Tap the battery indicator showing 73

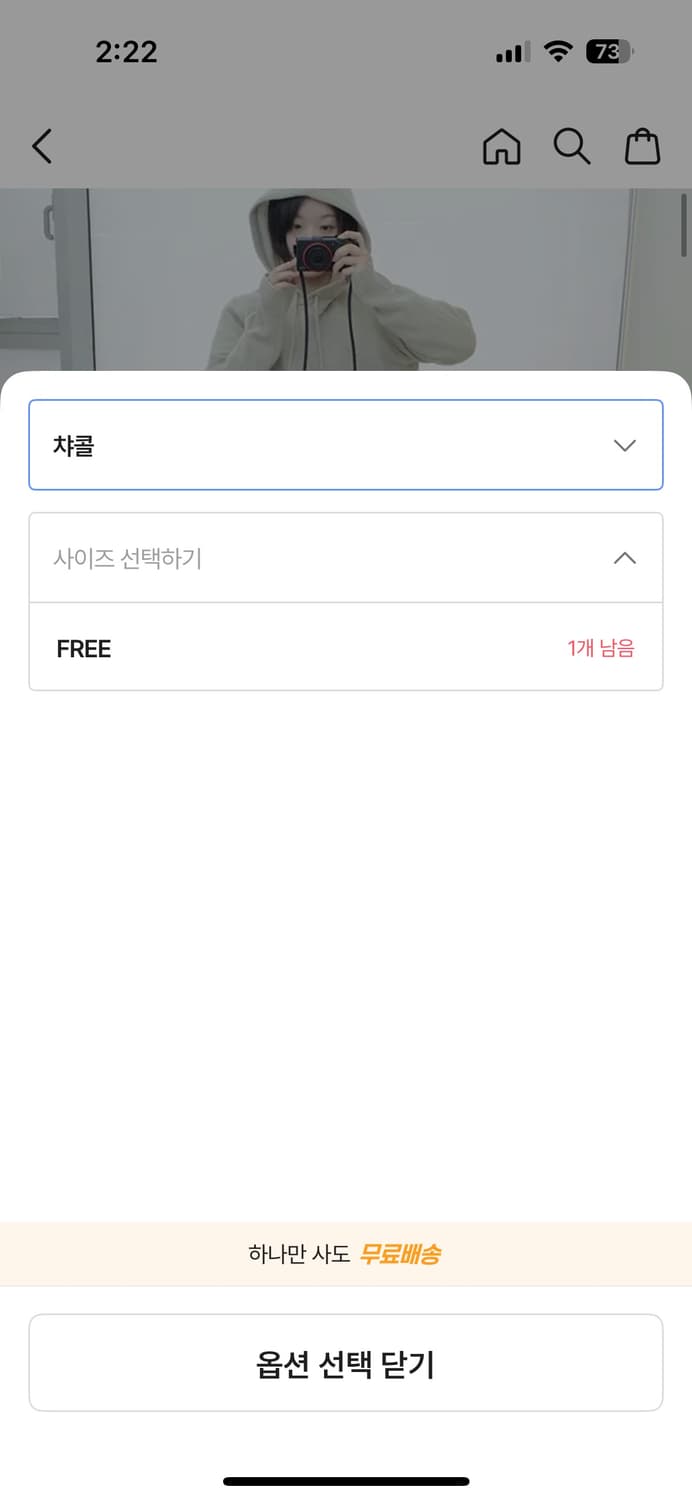607,52
